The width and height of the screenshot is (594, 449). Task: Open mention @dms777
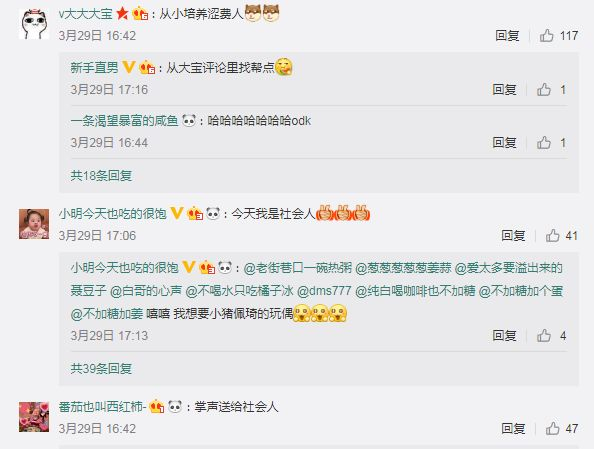(x=324, y=291)
